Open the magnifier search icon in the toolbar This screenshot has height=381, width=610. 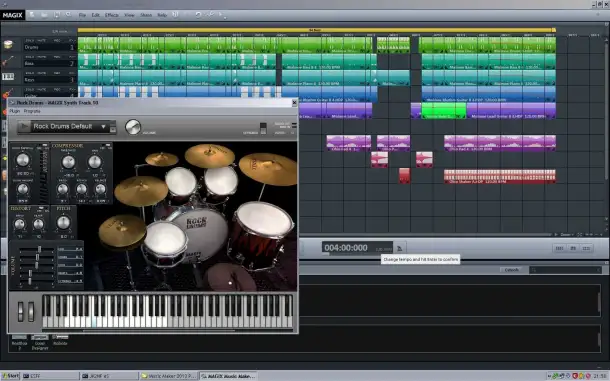[69, 15]
